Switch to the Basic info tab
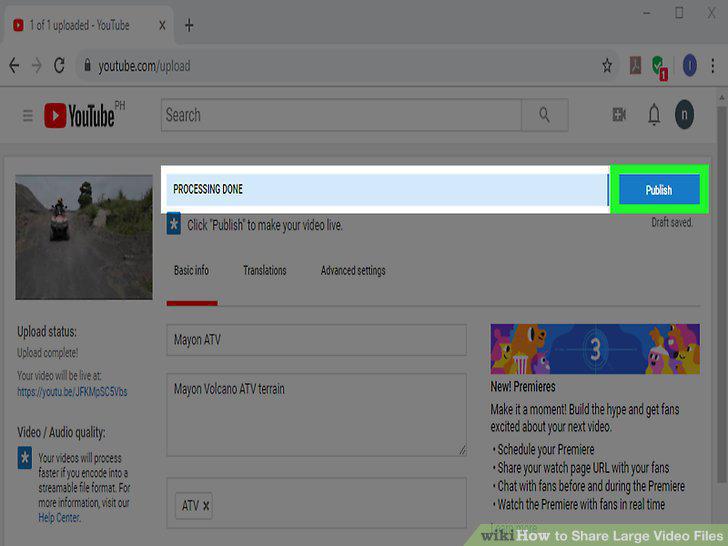Image resolution: width=728 pixels, height=546 pixels. pos(191,271)
